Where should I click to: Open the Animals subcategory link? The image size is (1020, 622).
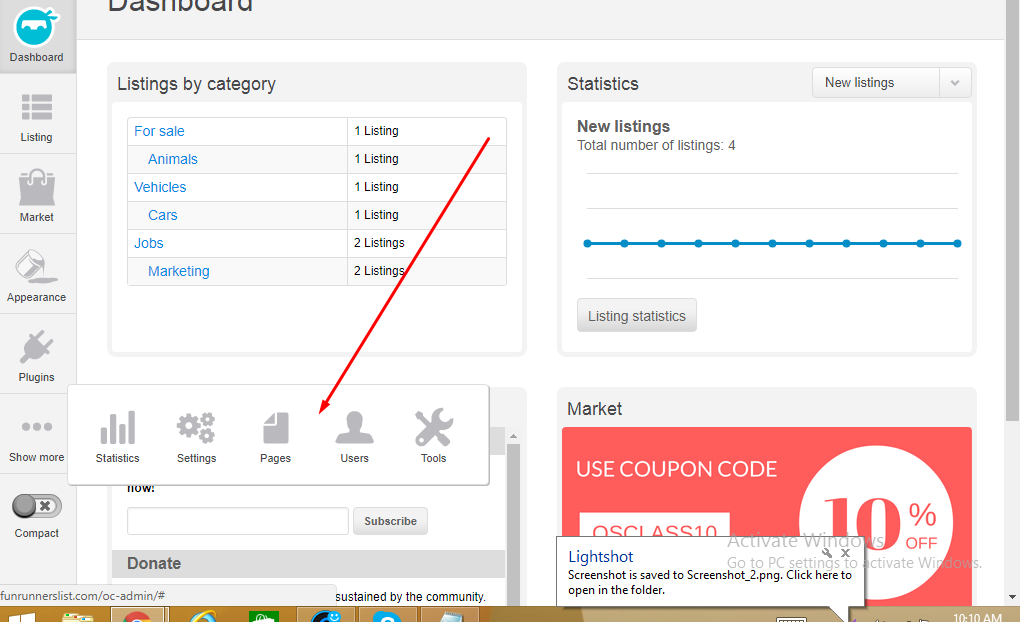pos(172,159)
